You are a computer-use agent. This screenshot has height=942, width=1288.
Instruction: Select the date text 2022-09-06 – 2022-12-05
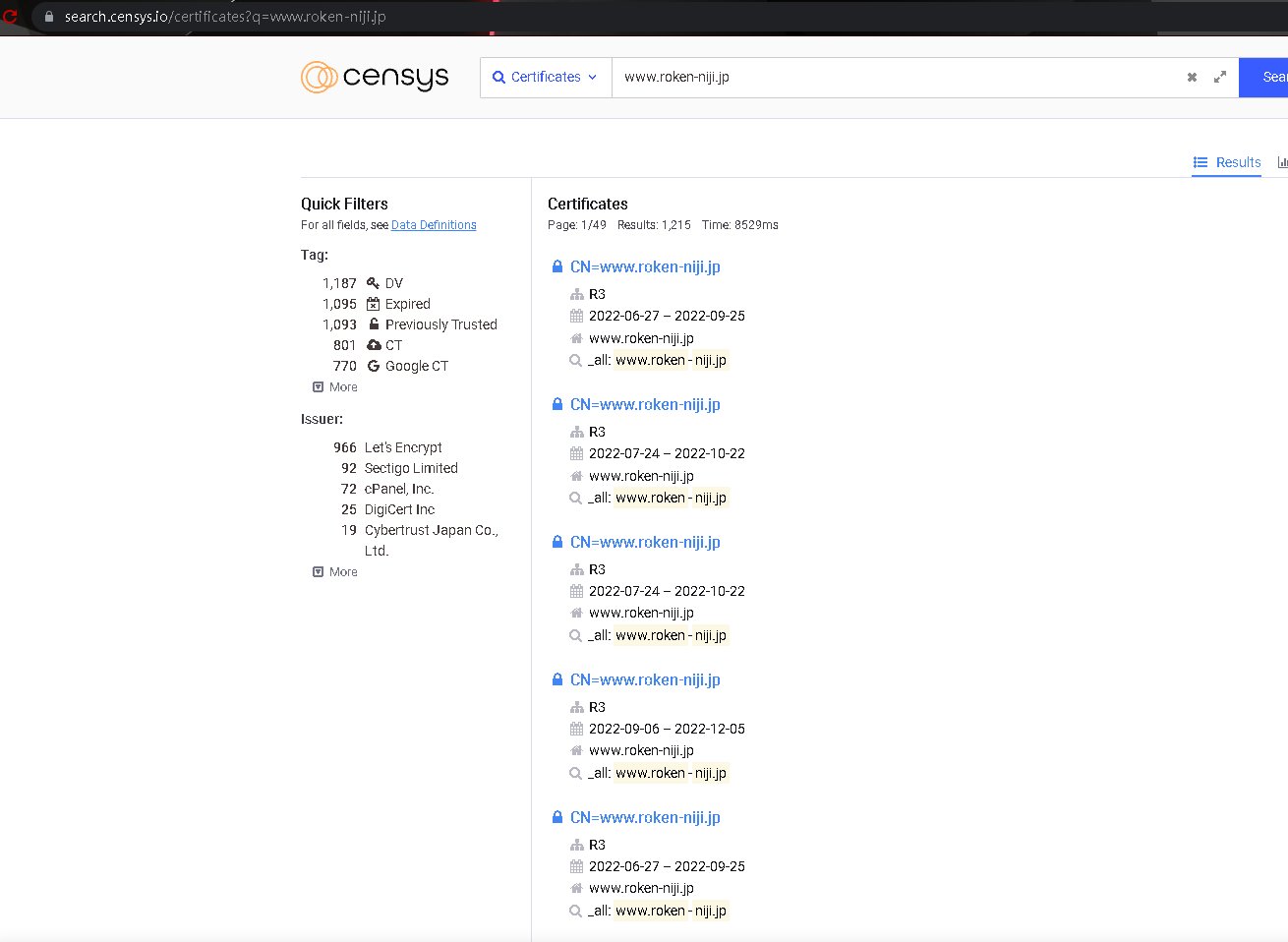point(667,729)
